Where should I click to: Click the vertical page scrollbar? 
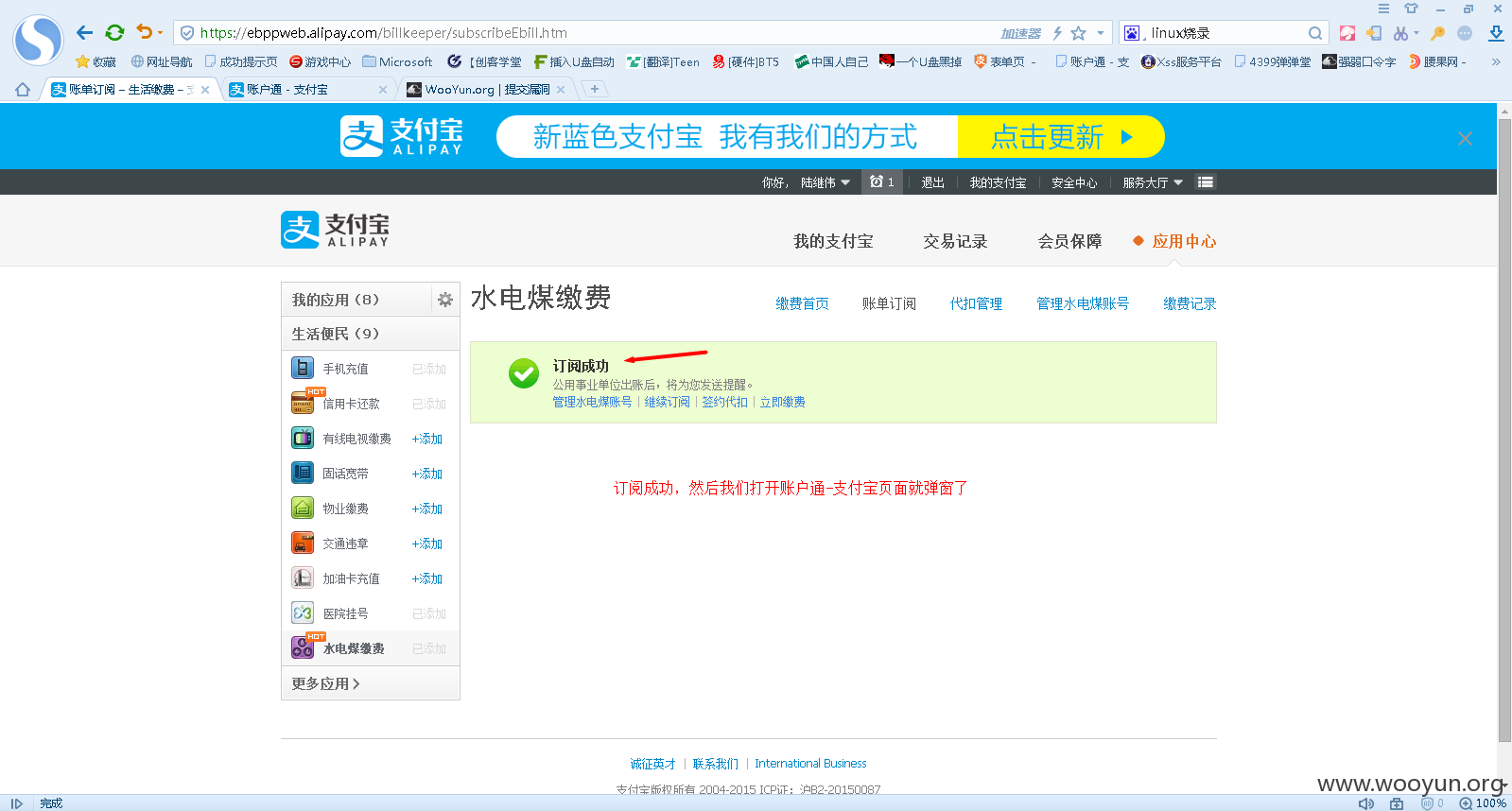click(x=1504, y=430)
